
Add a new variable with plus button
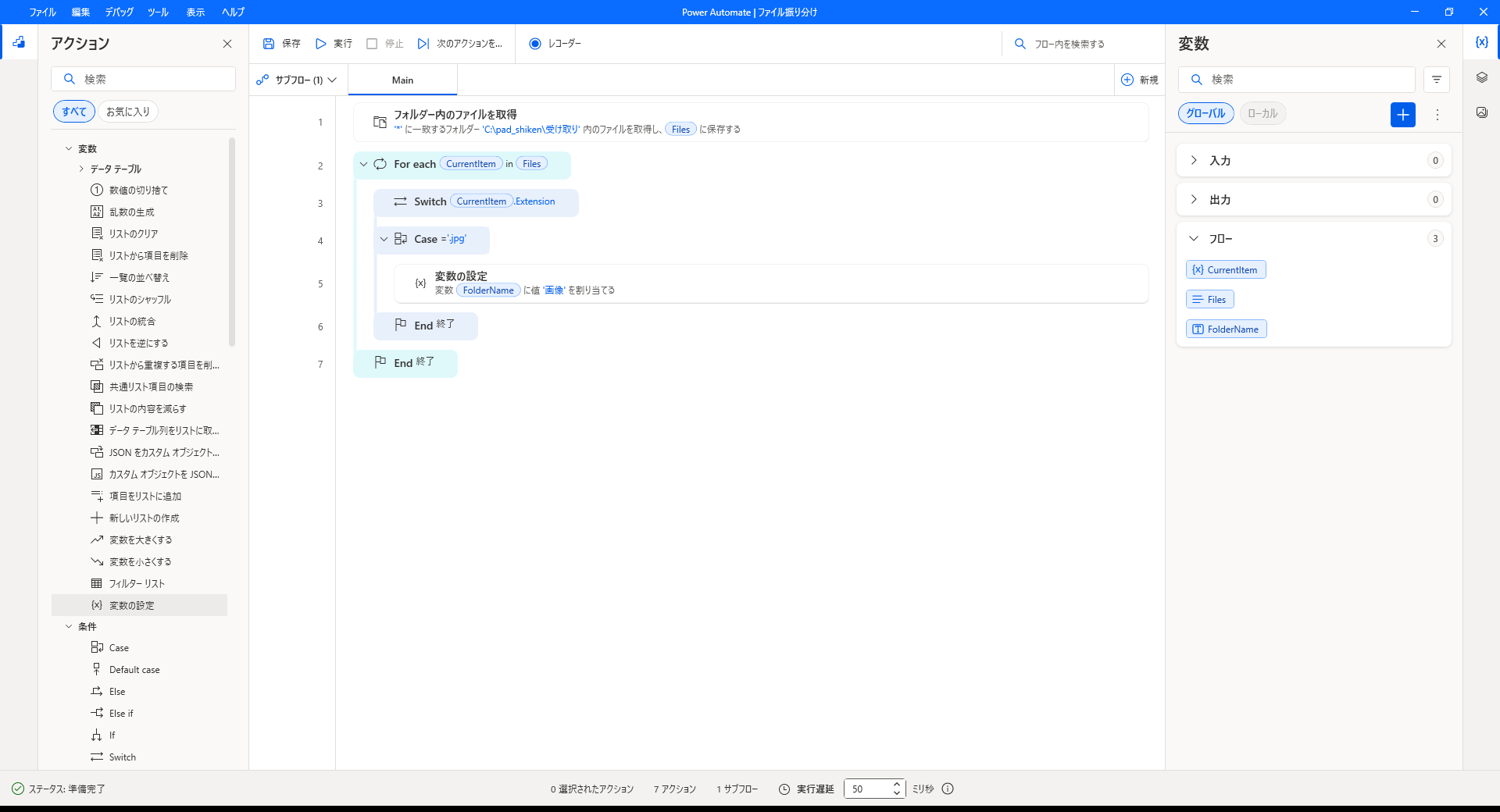point(1403,115)
